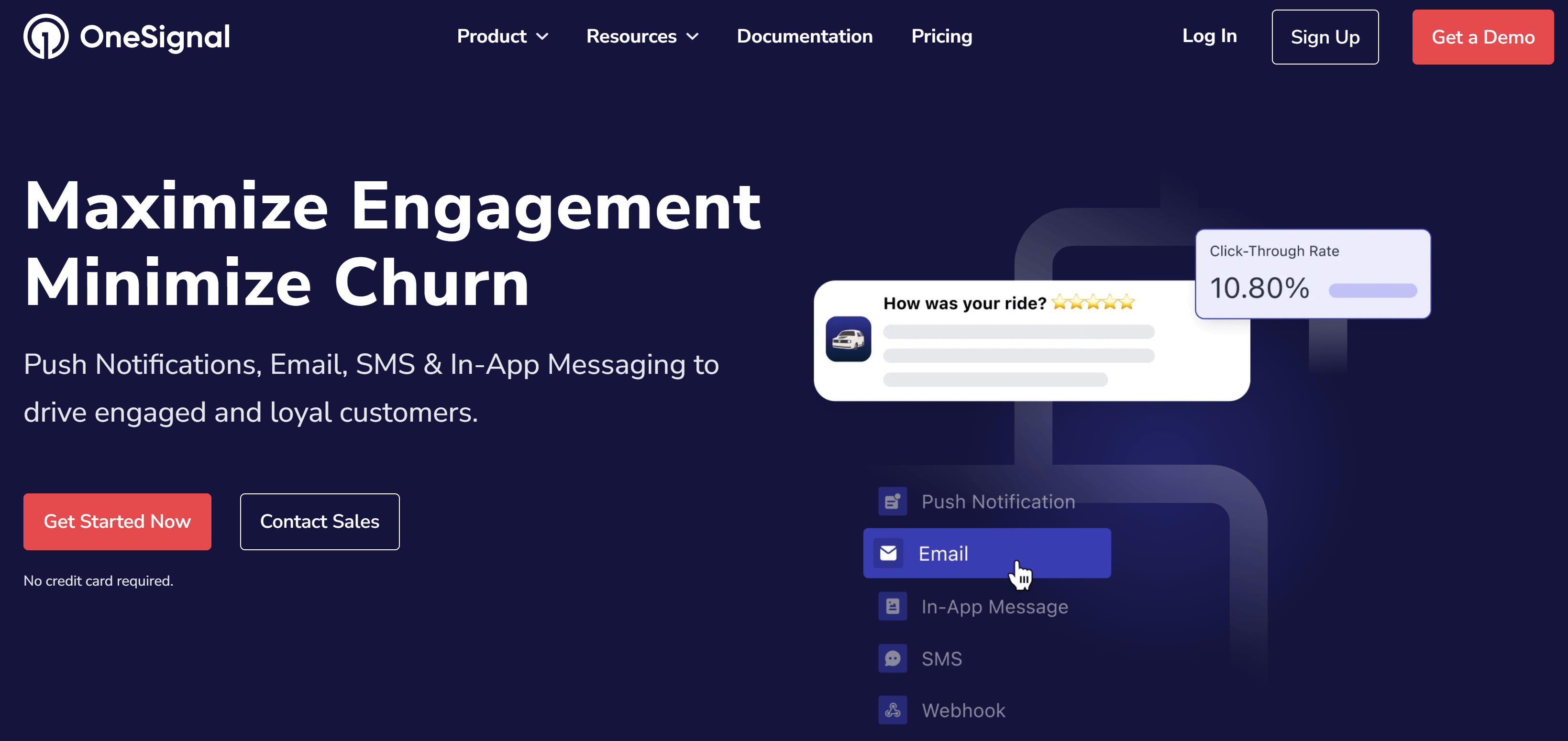Click the 'Minimize Churn' headline
The height and width of the screenshot is (741, 1568).
tap(276, 282)
